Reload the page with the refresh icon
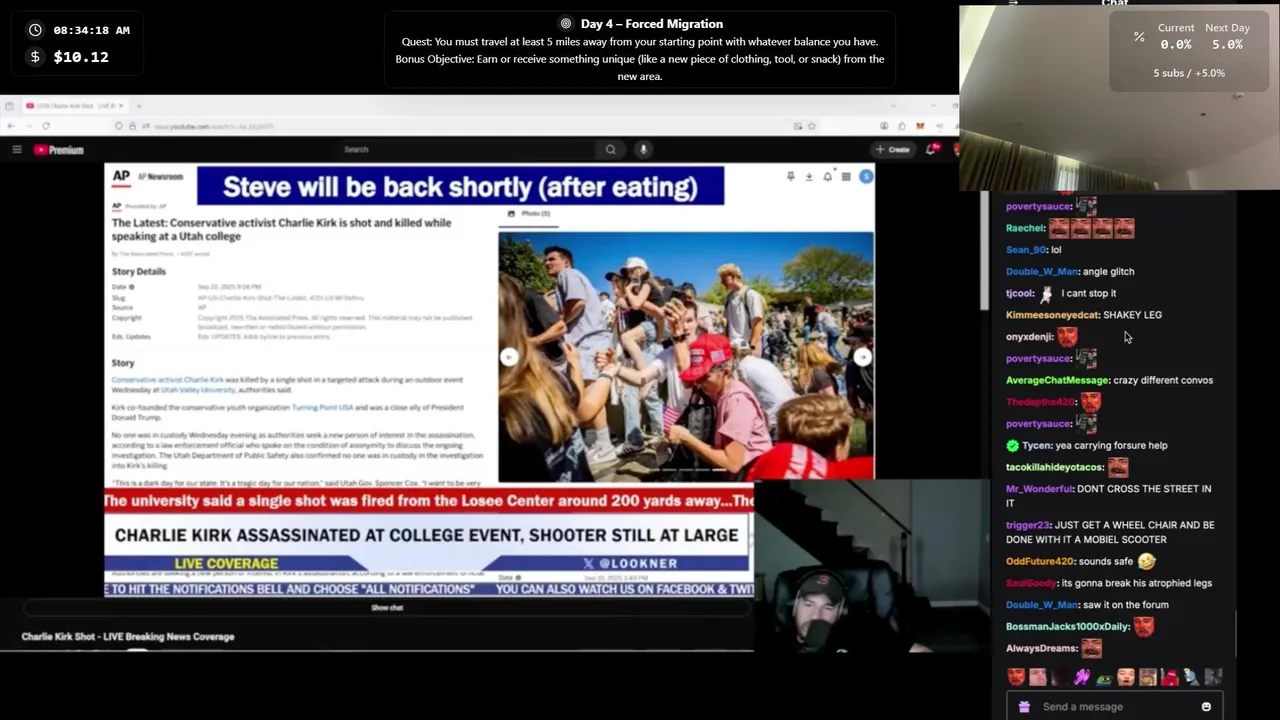1280x720 pixels. (46, 126)
